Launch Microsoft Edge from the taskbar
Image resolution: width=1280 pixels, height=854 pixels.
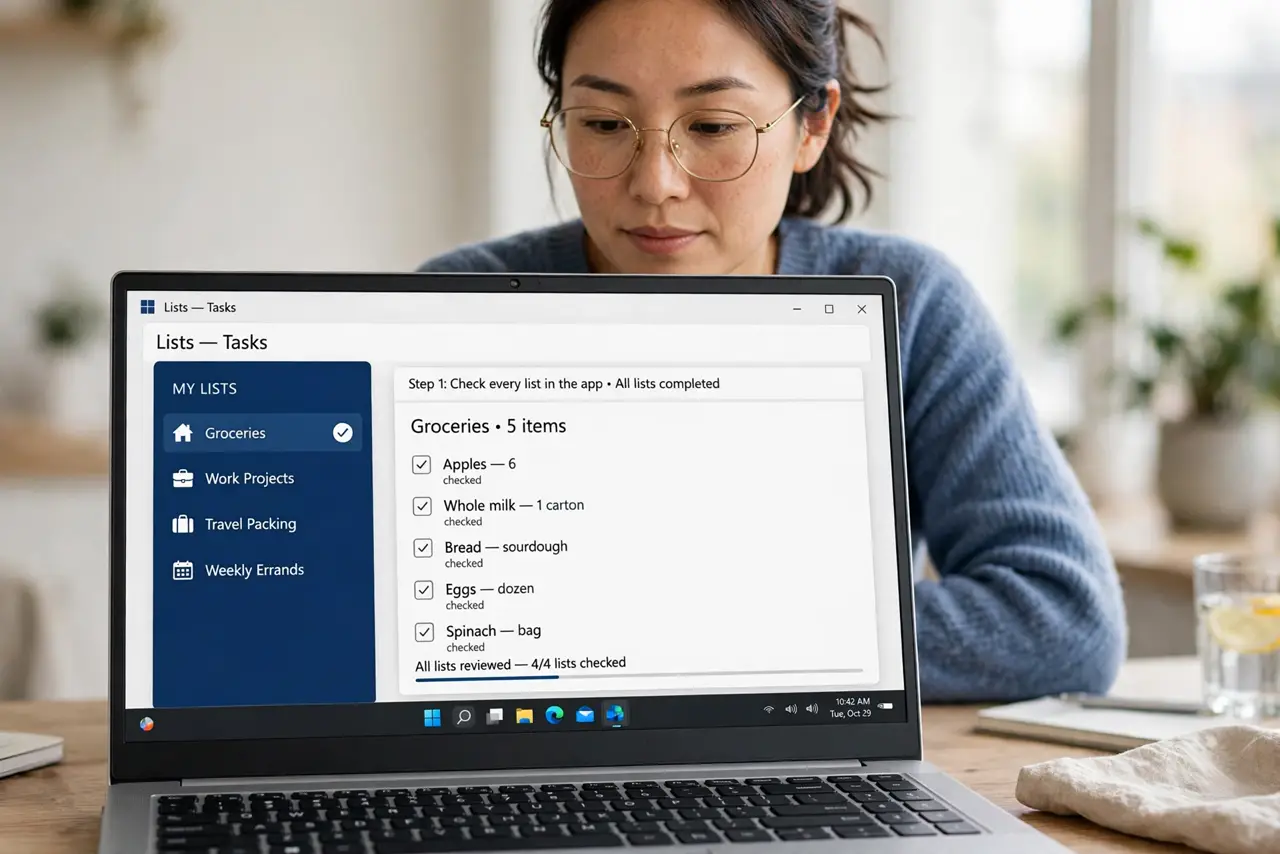(x=554, y=715)
